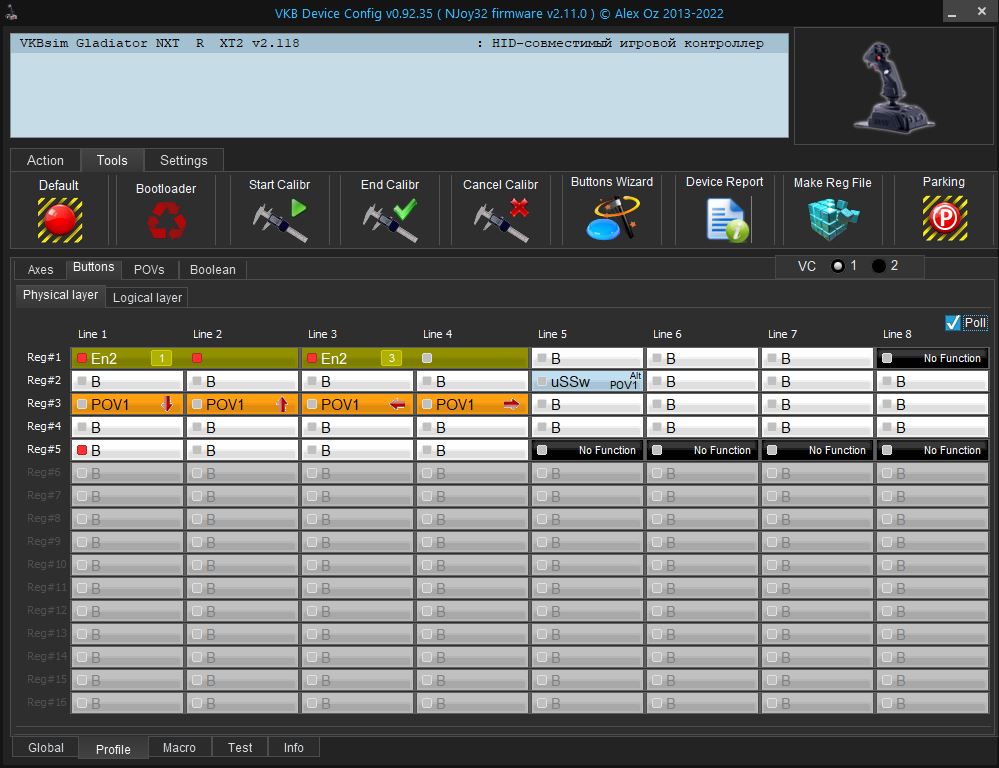
Task: Click the Make Reg File icon
Action: coord(832,219)
